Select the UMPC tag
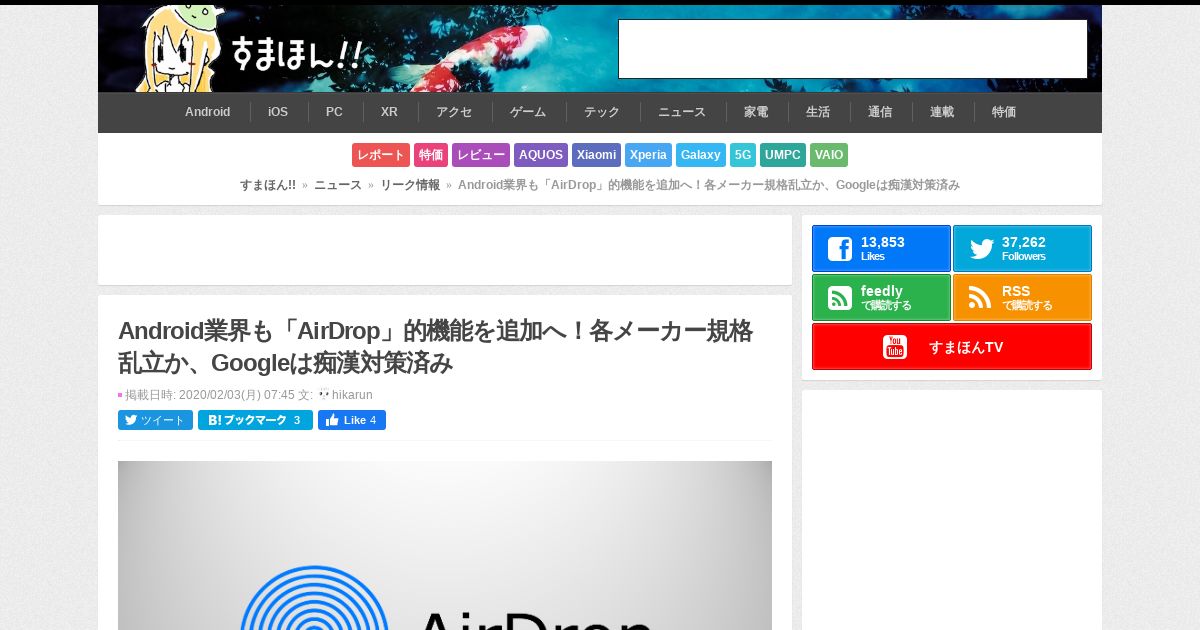This screenshot has width=1200, height=630. (783, 155)
